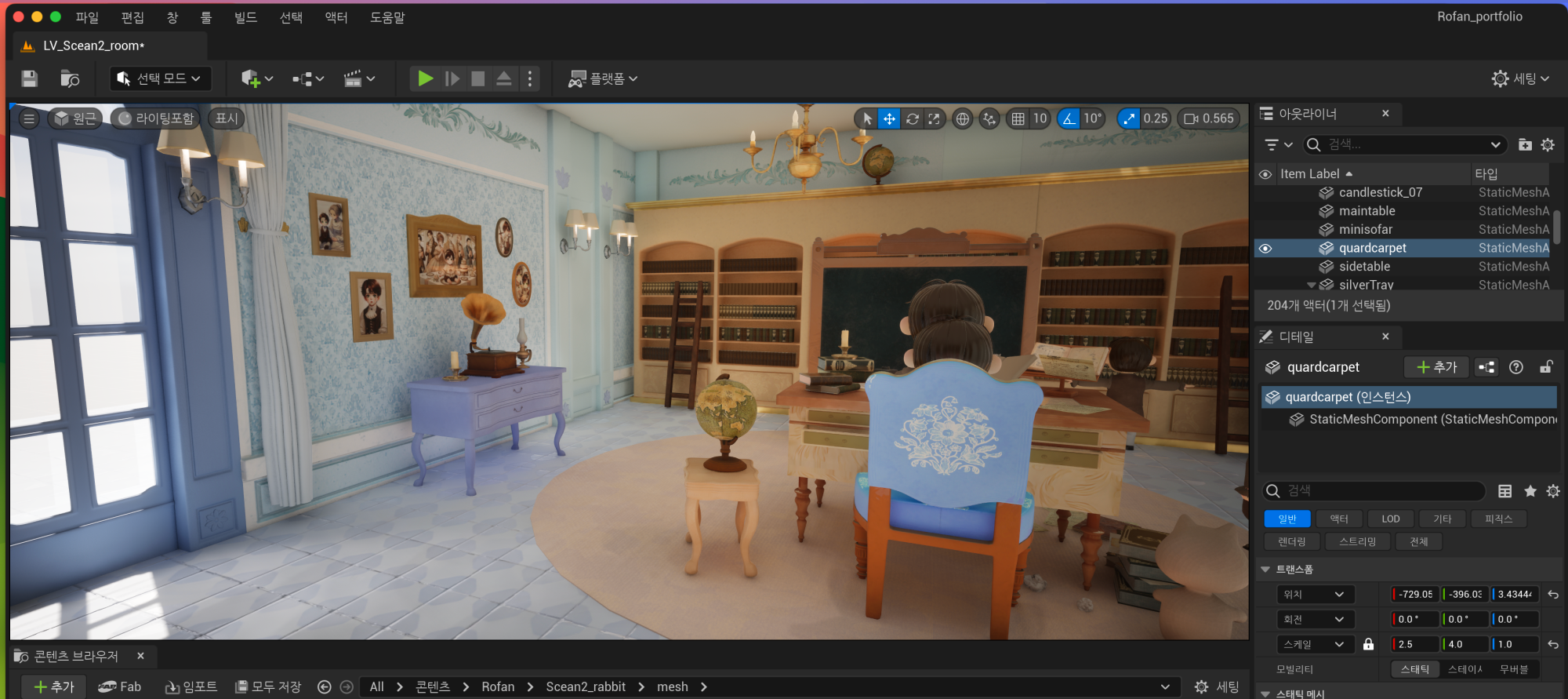The image size is (1568, 699).
Task: Open the content browse icon next to save
Action: [x=70, y=78]
